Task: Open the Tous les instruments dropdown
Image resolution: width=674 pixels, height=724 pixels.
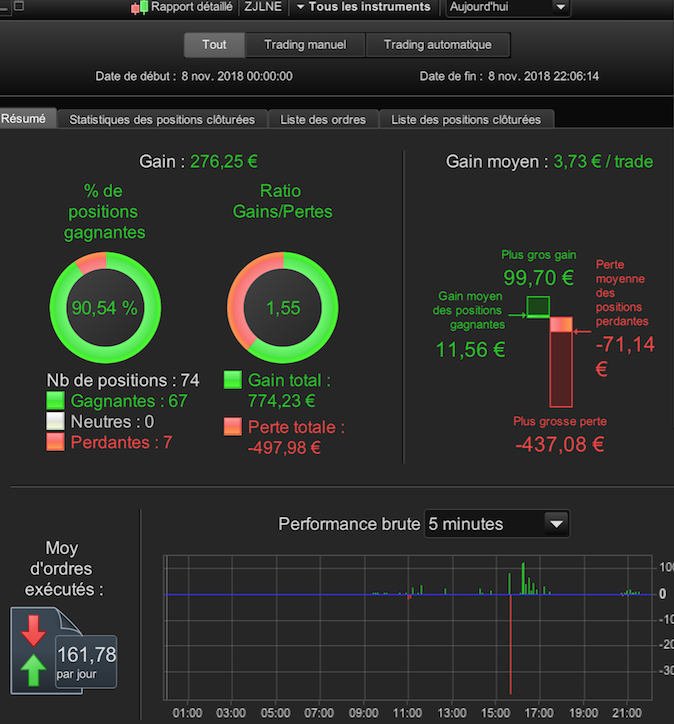Action: (x=363, y=7)
